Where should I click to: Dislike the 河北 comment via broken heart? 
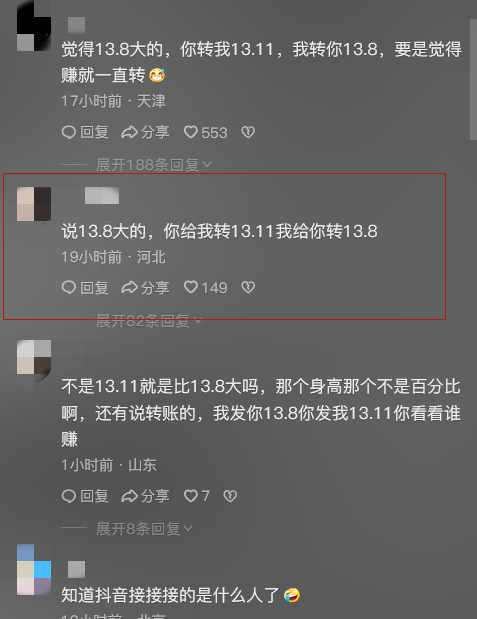pyautogui.click(x=248, y=287)
